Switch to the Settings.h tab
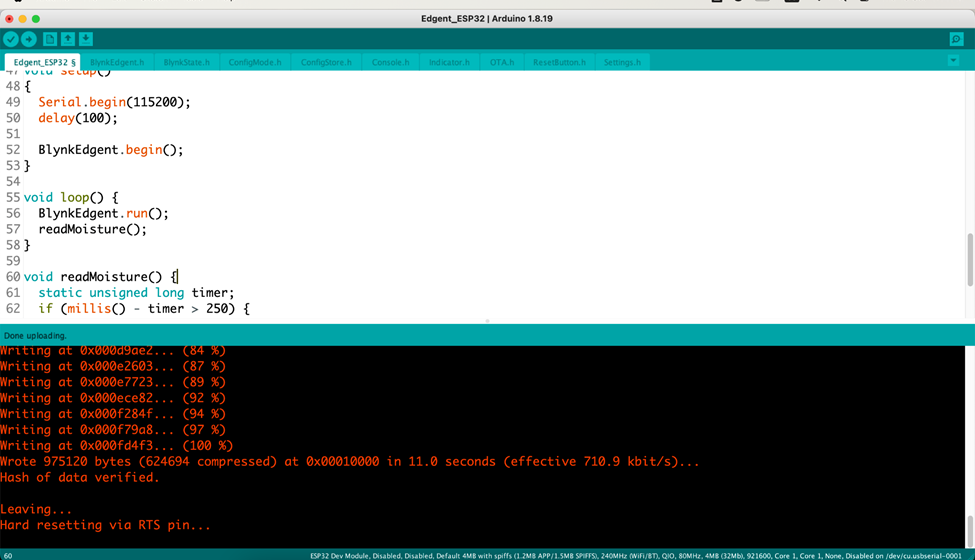Viewport: 975px width, 560px height. tap(622, 62)
